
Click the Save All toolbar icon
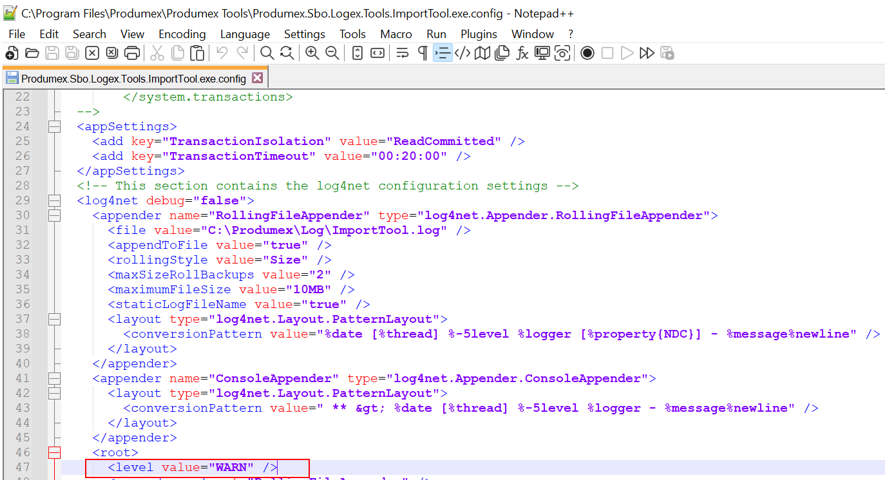click(72, 54)
